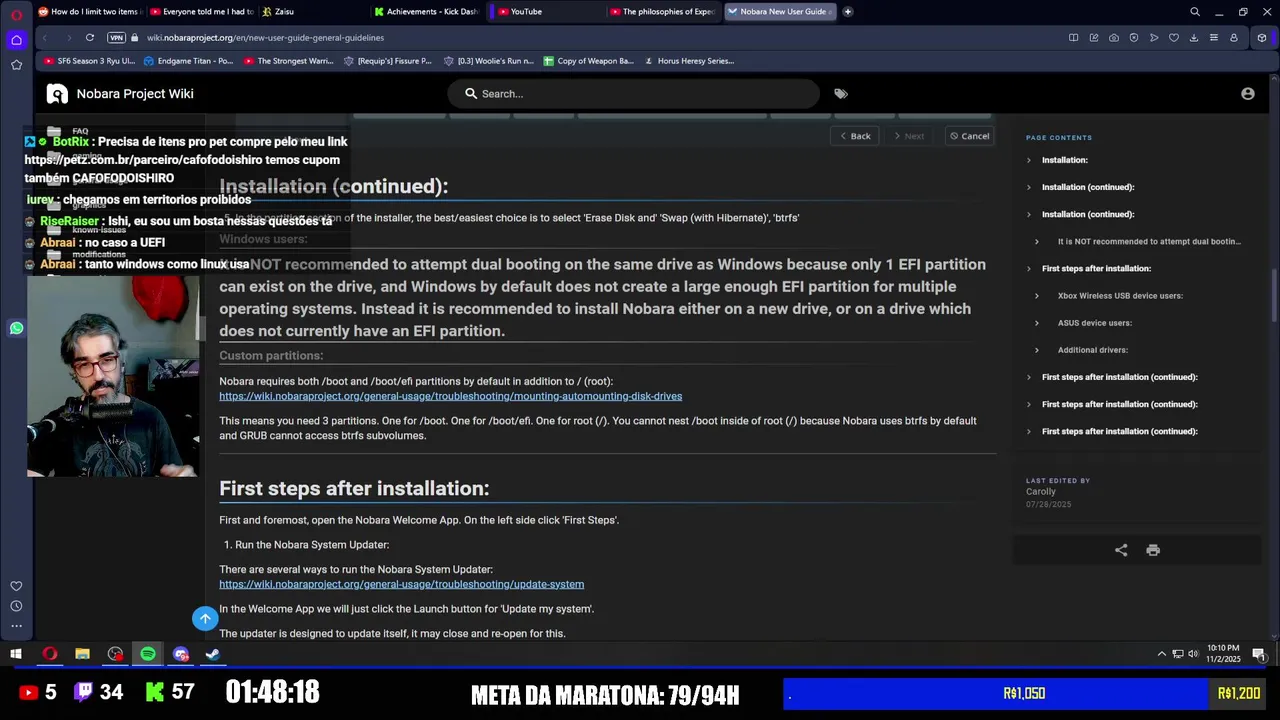Expand the 'Additional drivers:' chevron

click(x=1036, y=350)
